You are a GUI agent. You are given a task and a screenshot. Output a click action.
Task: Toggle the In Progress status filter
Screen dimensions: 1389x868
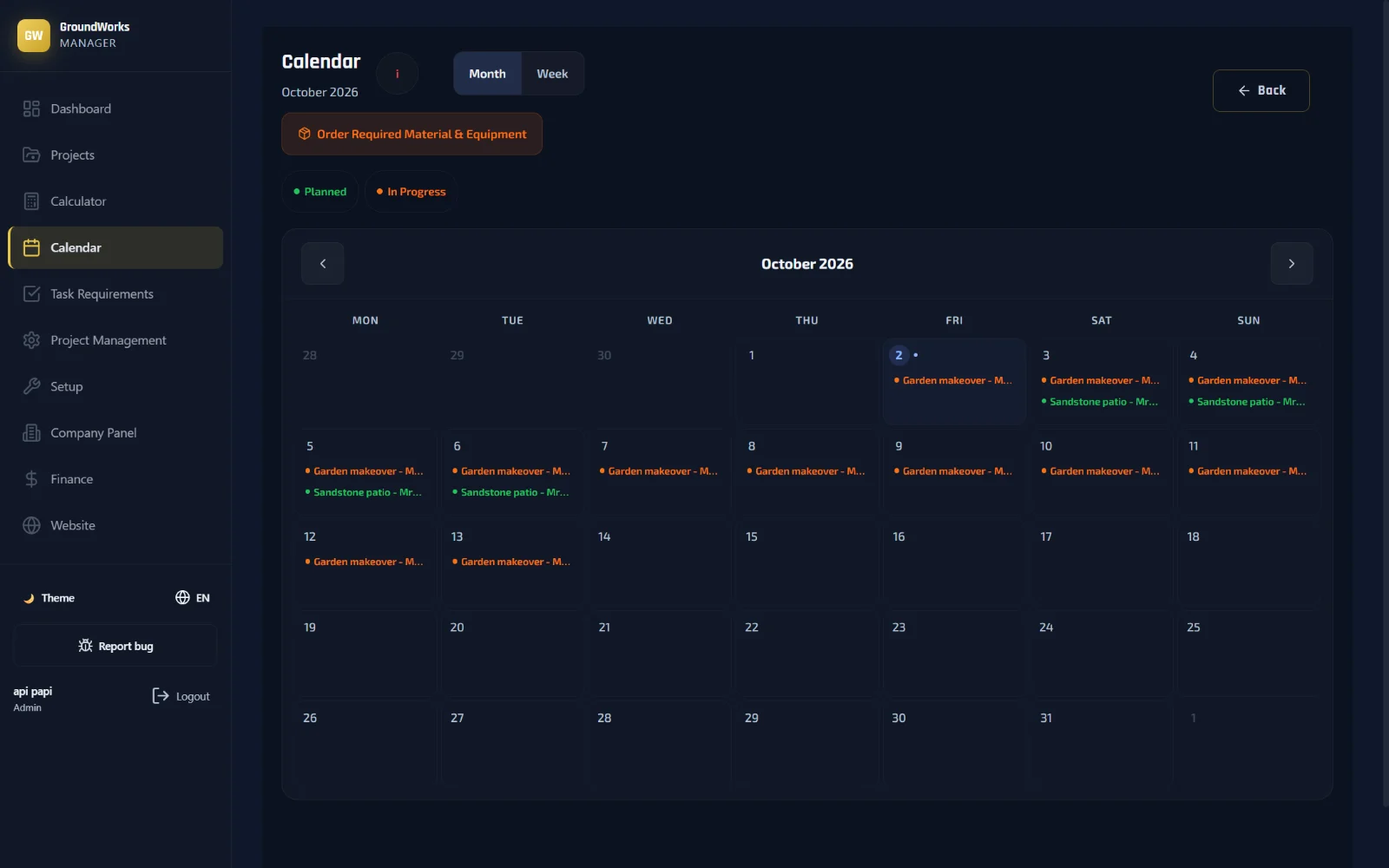click(x=411, y=192)
